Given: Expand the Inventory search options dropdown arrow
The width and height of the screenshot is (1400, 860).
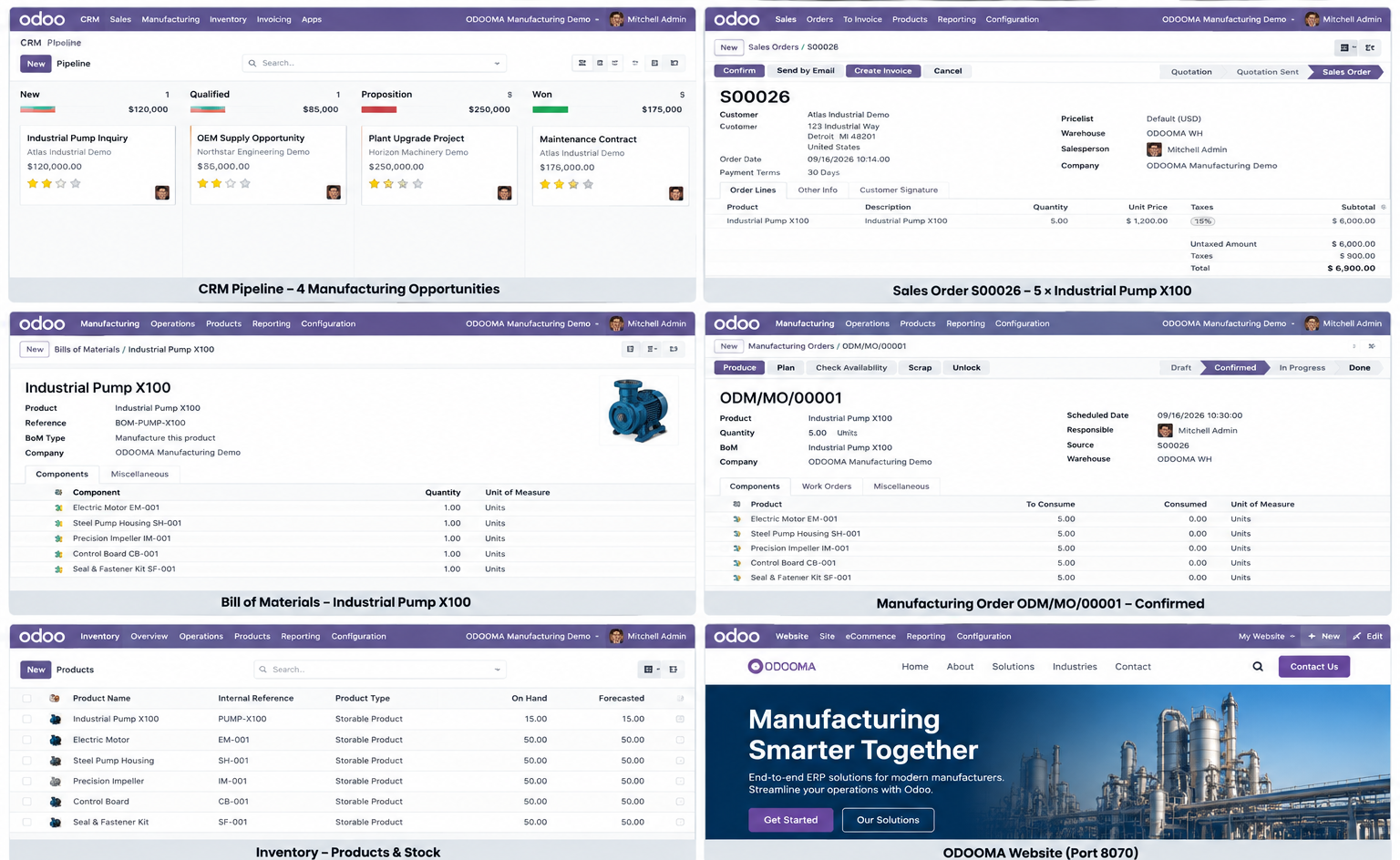Looking at the screenshot, I should [x=498, y=670].
